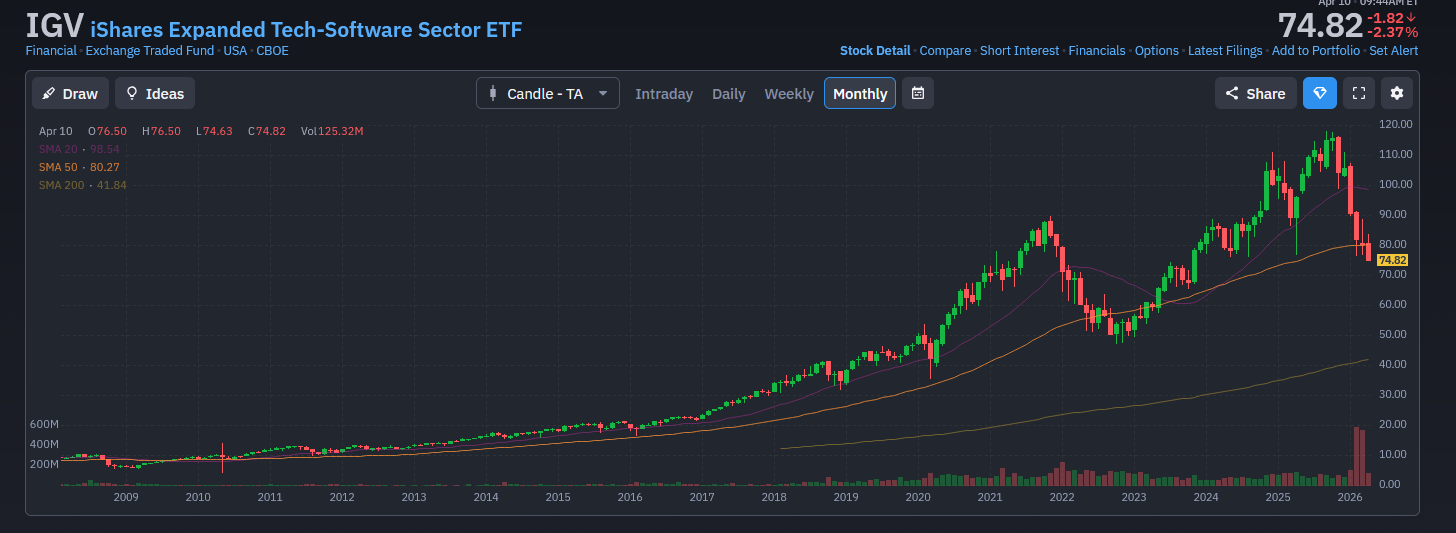The image size is (1456, 533).
Task: Open the calendar date range picker
Action: [x=918, y=93]
